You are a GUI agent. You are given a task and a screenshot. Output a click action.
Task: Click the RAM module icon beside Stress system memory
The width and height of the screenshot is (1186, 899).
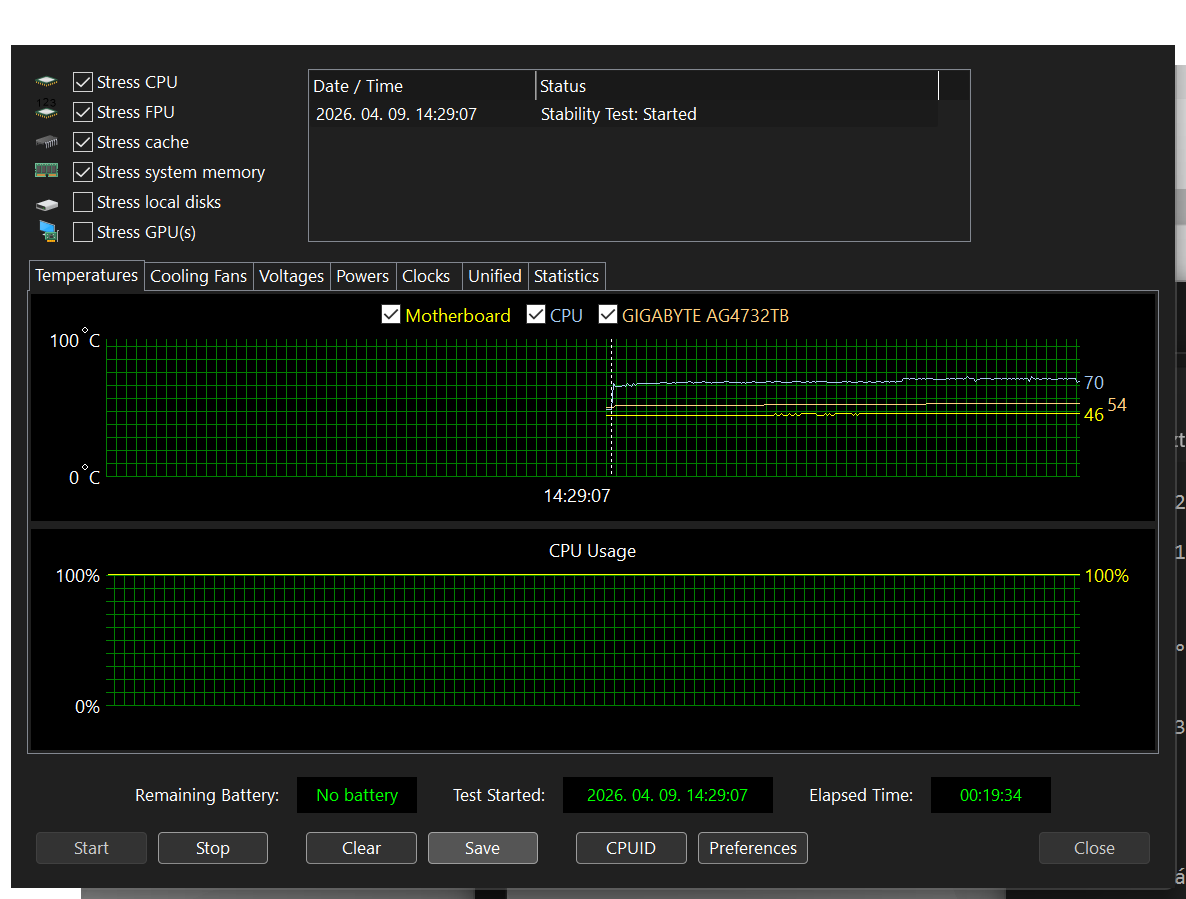pyautogui.click(x=47, y=171)
